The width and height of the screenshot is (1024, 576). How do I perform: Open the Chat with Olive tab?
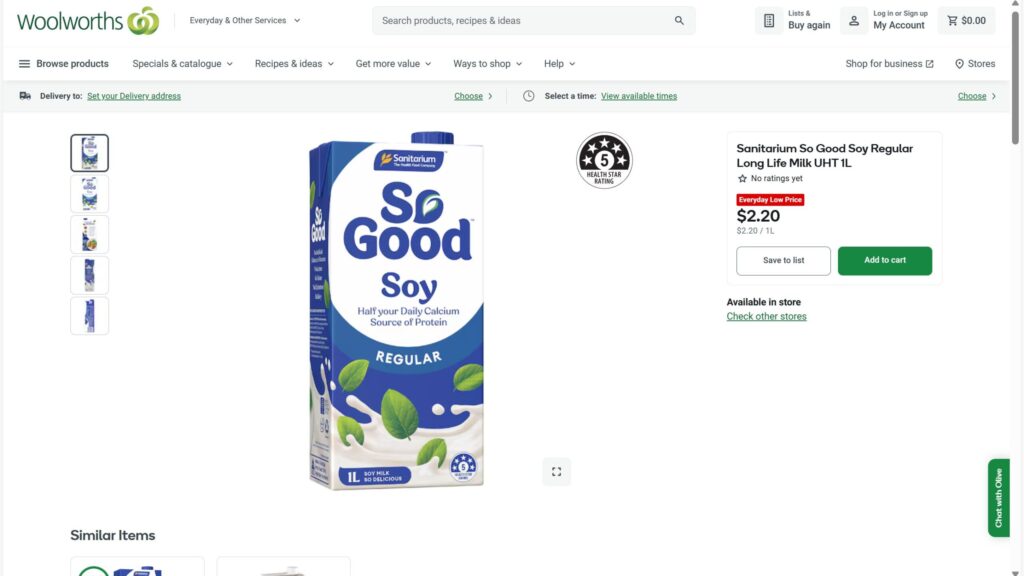point(998,498)
